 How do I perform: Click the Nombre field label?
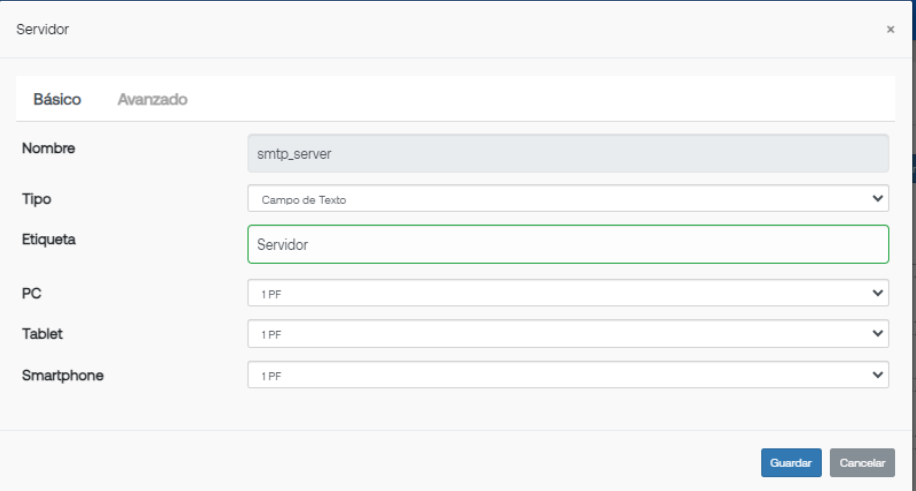[48, 148]
